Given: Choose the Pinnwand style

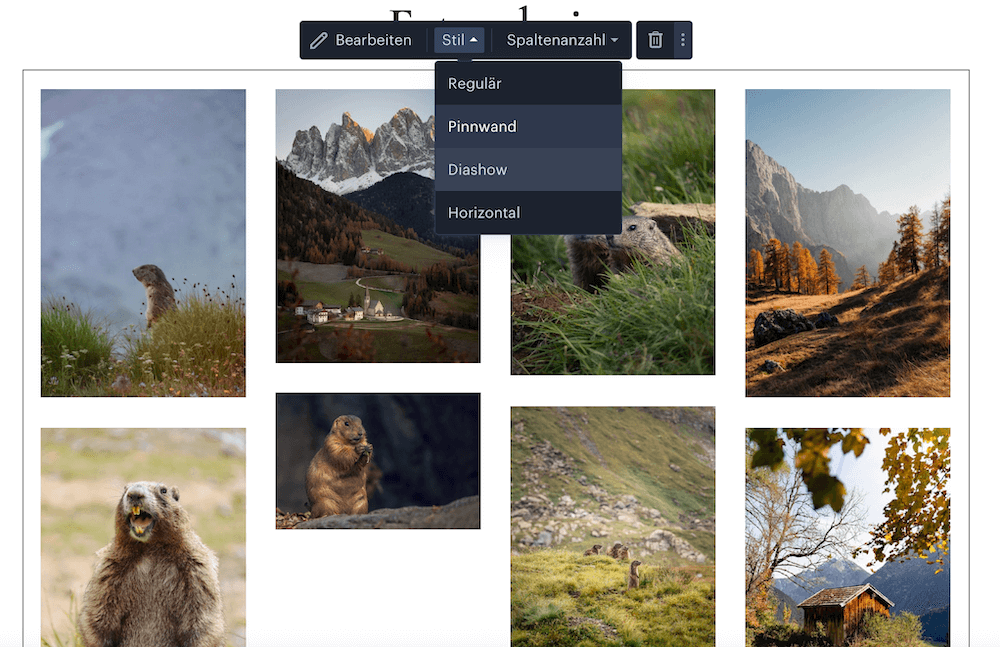Looking at the screenshot, I should [528, 126].
